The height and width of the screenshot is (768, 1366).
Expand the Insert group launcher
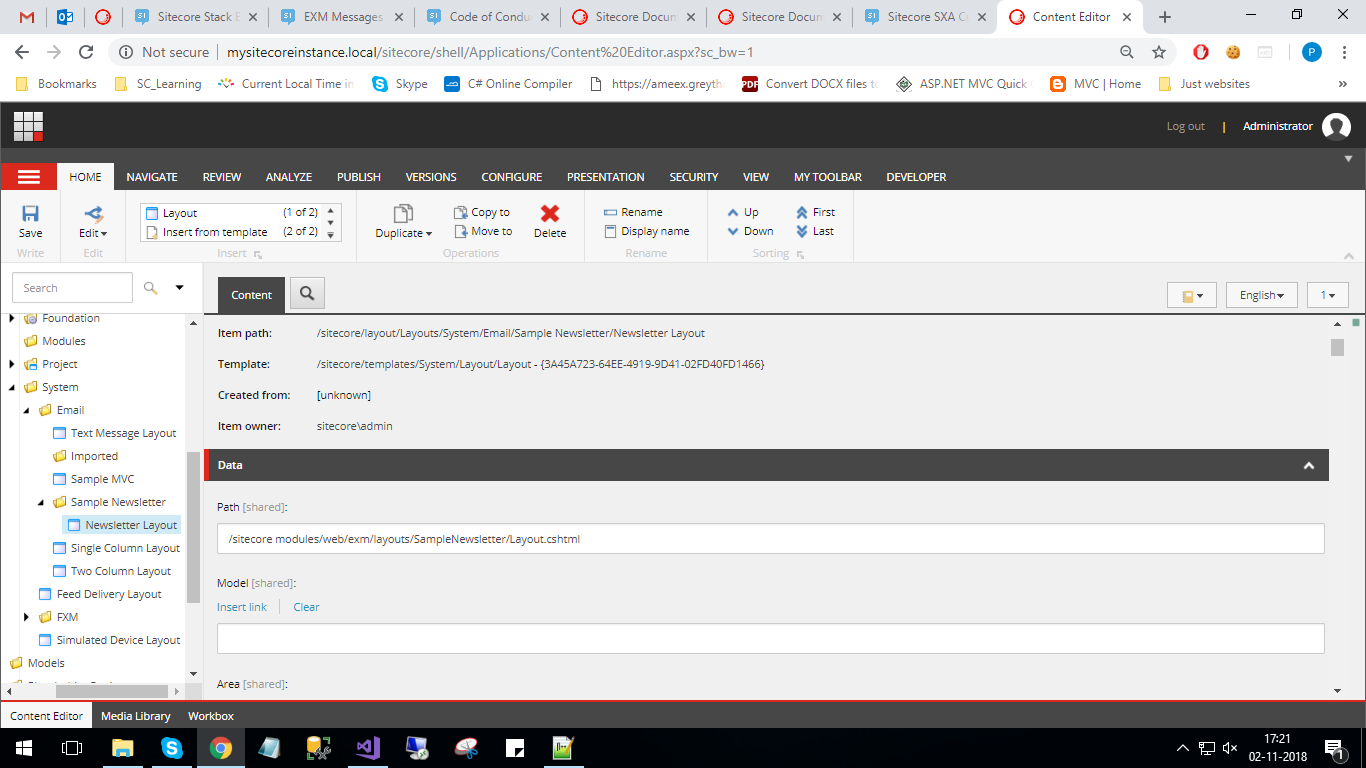[x=258, y=254]
